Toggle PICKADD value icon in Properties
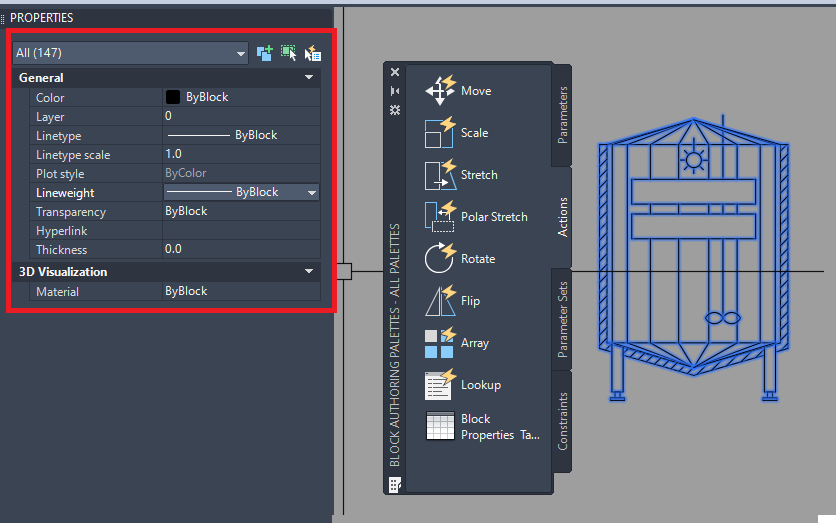Screen dimensions: 836x523 point(265,53)
